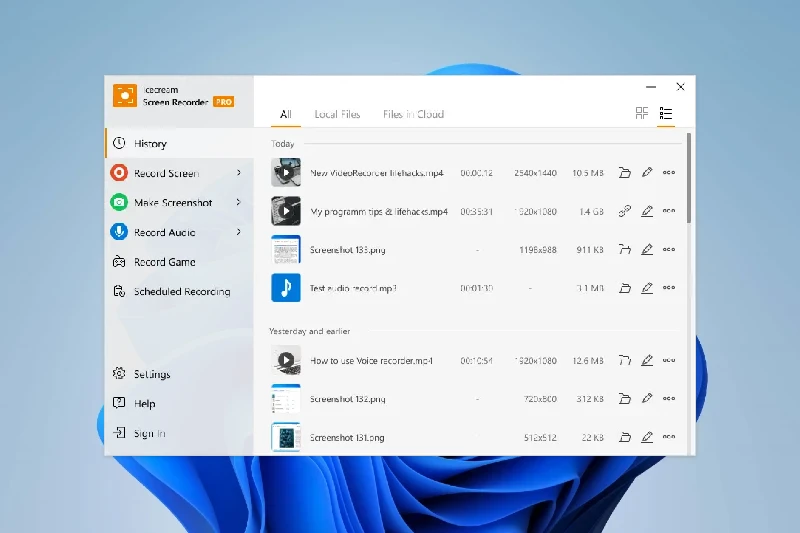Image resolution: width=800 pixels, height=533 pixels.
Task: Click the Icecream Screen Recorder logo
Action: [125, 96]
